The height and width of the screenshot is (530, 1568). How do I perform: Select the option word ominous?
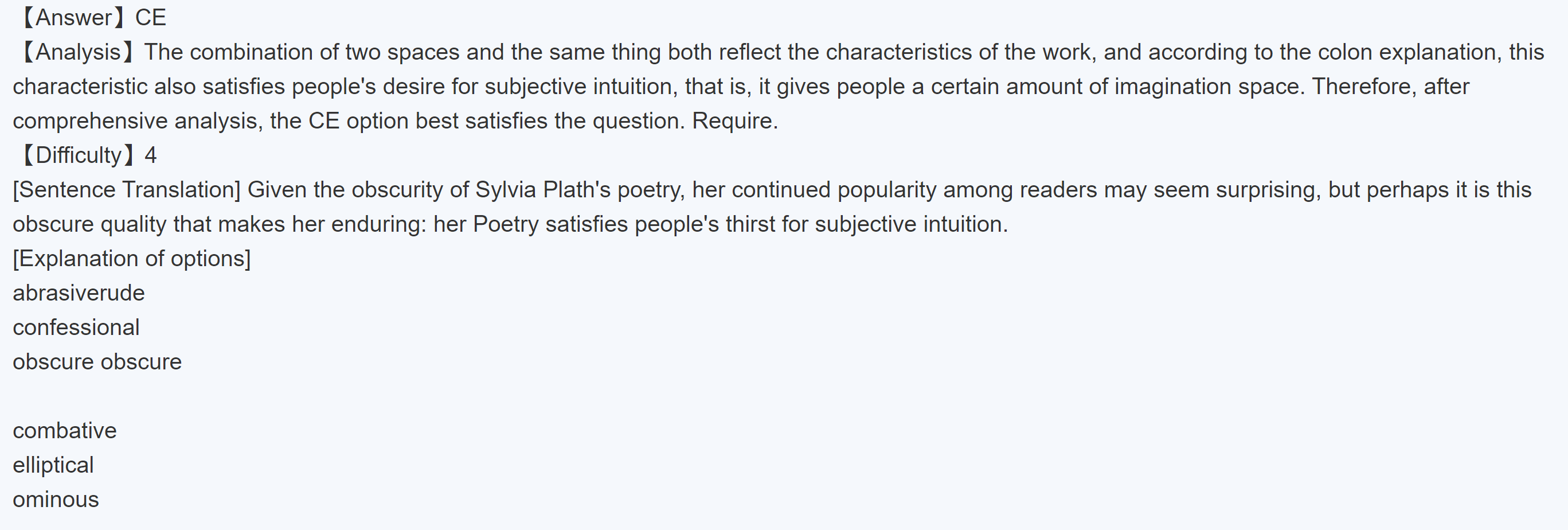(x=56, y=500)
